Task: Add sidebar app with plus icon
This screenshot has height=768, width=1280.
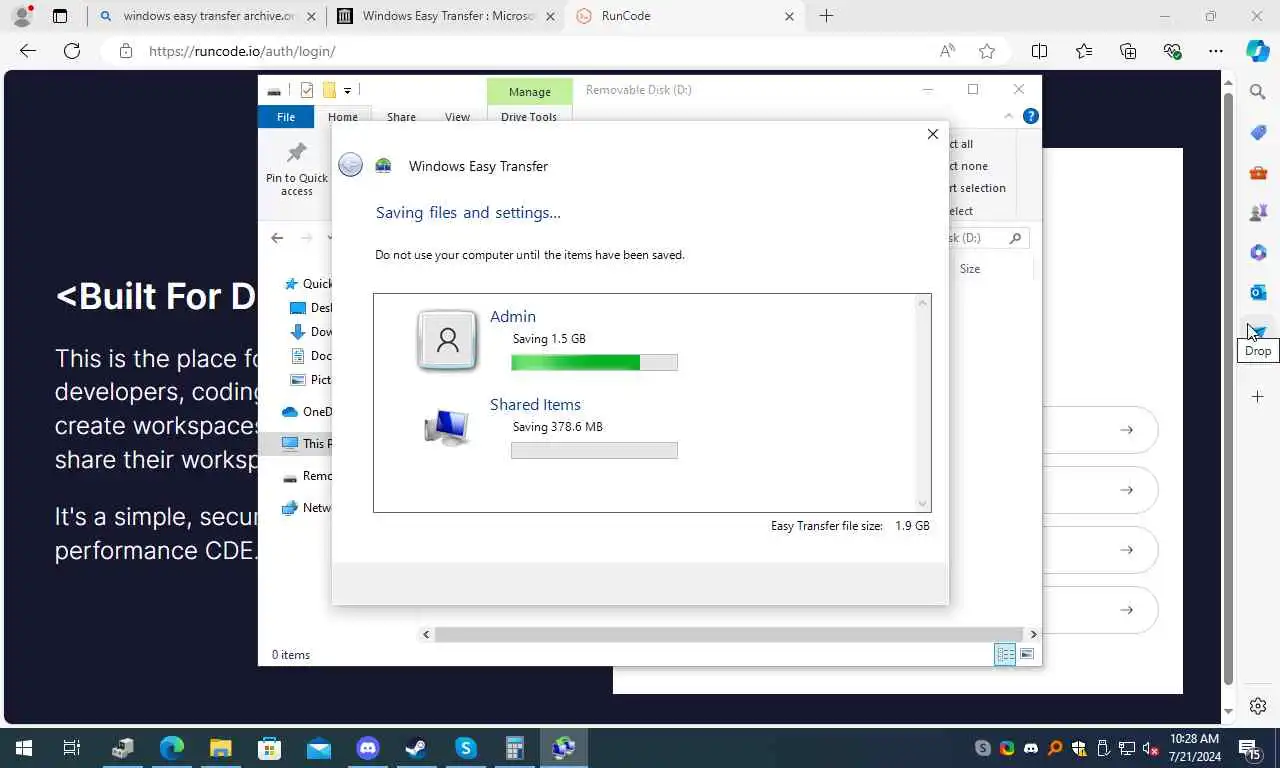Action: (x=1258, y=397)
